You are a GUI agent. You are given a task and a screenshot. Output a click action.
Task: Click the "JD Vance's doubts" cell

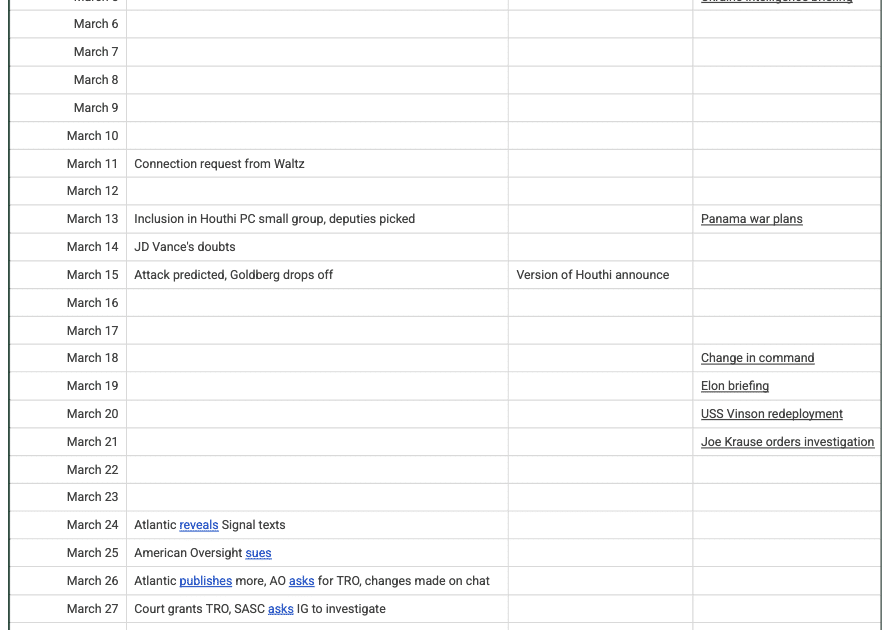pyautogui.click(x=185, y=247)
